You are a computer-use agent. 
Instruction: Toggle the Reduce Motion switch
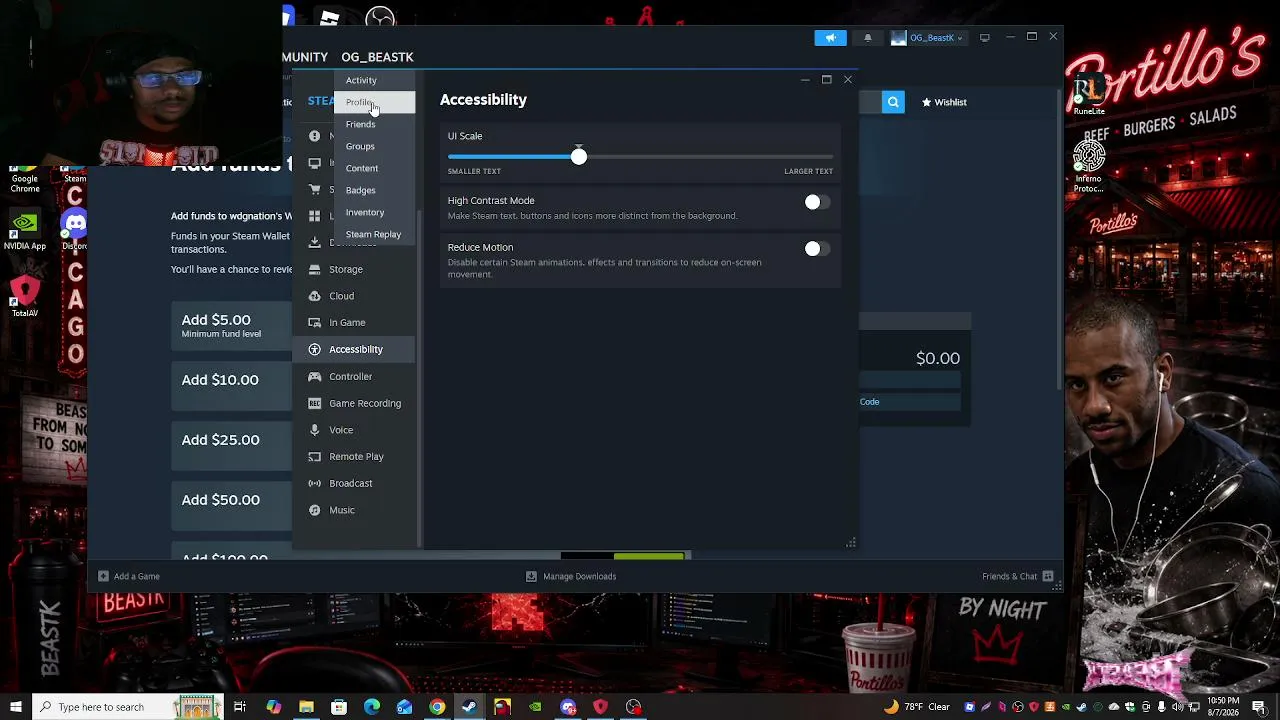(x=817, y=249)
